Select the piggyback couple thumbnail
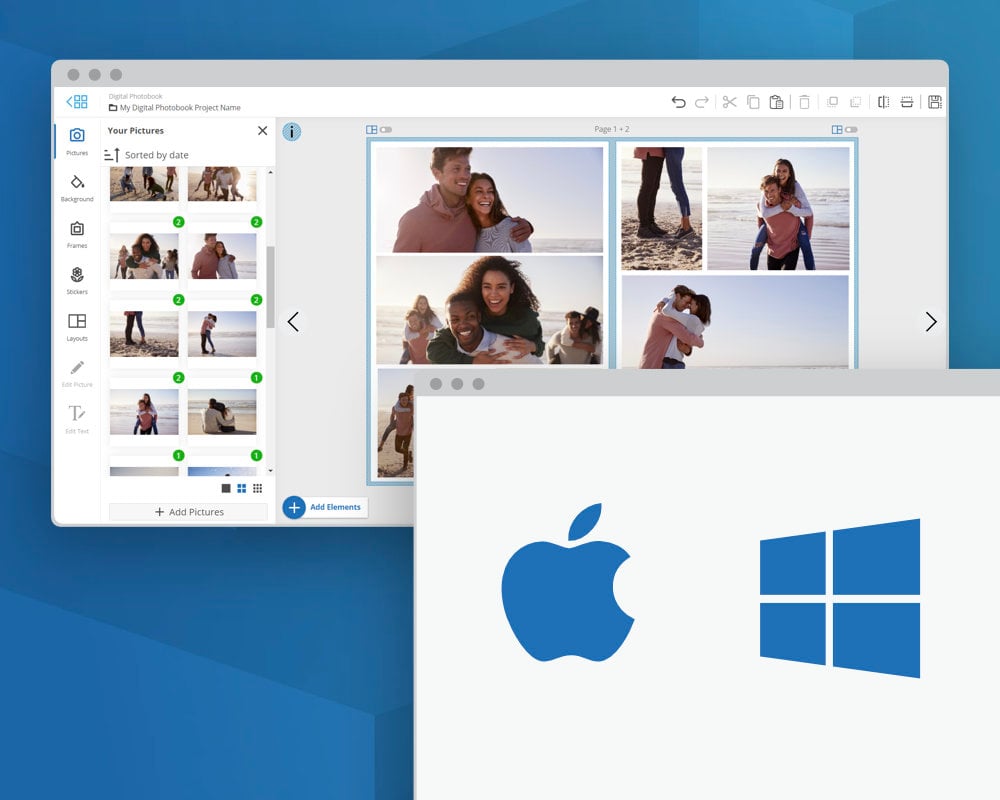The width and height of the screenshot is (1000, 800). tap(144, 412)
